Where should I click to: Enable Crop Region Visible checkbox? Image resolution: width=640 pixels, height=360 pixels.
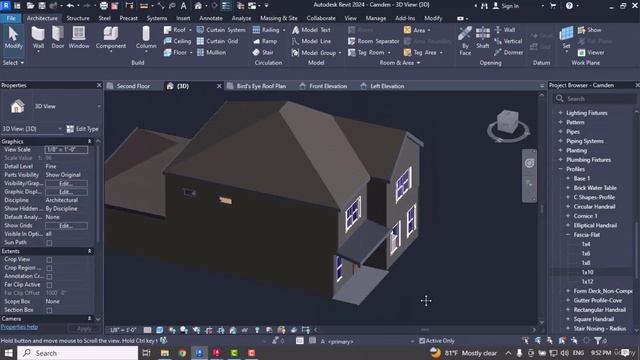(49, 268)
